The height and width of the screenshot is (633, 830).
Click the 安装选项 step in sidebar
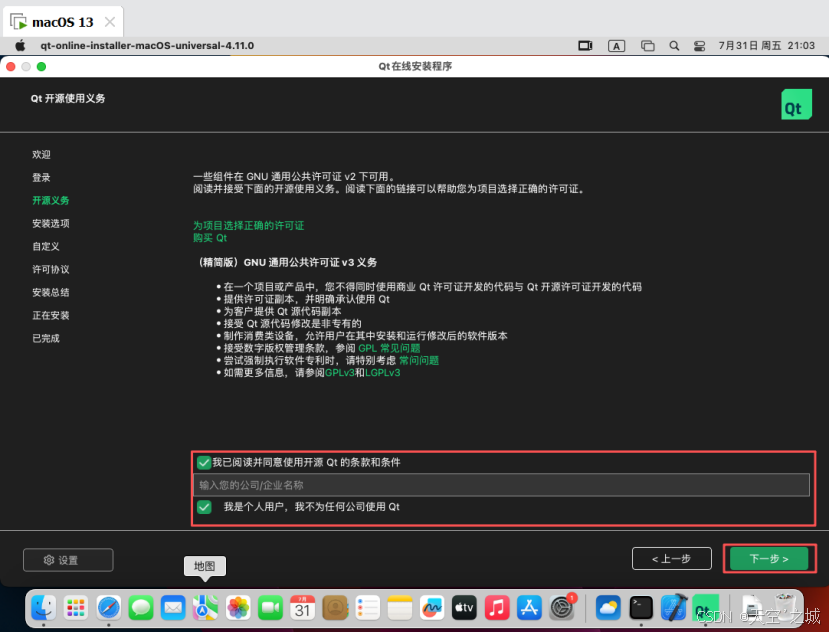click(x=51, y=223)
